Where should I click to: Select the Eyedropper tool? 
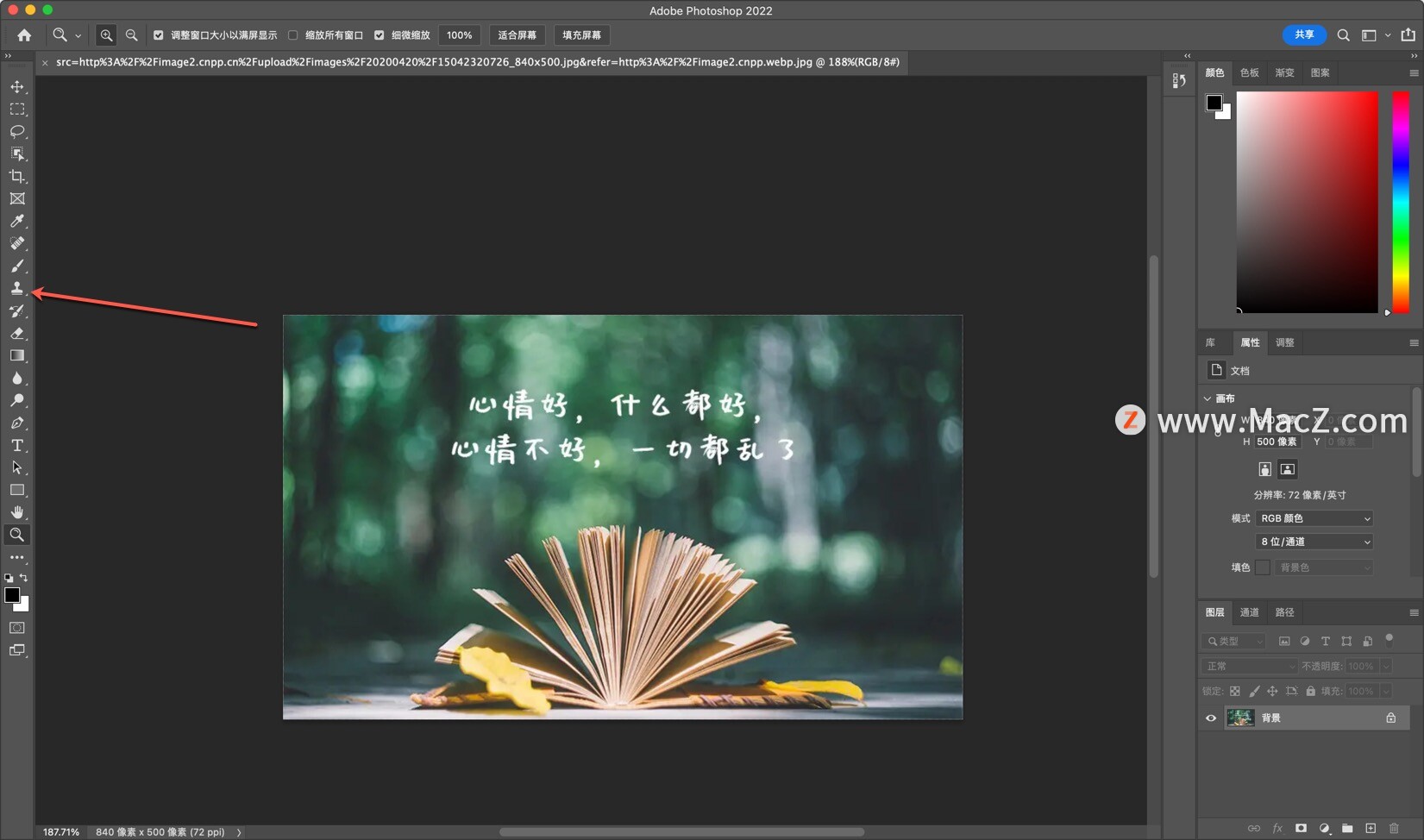click(16, 221)
